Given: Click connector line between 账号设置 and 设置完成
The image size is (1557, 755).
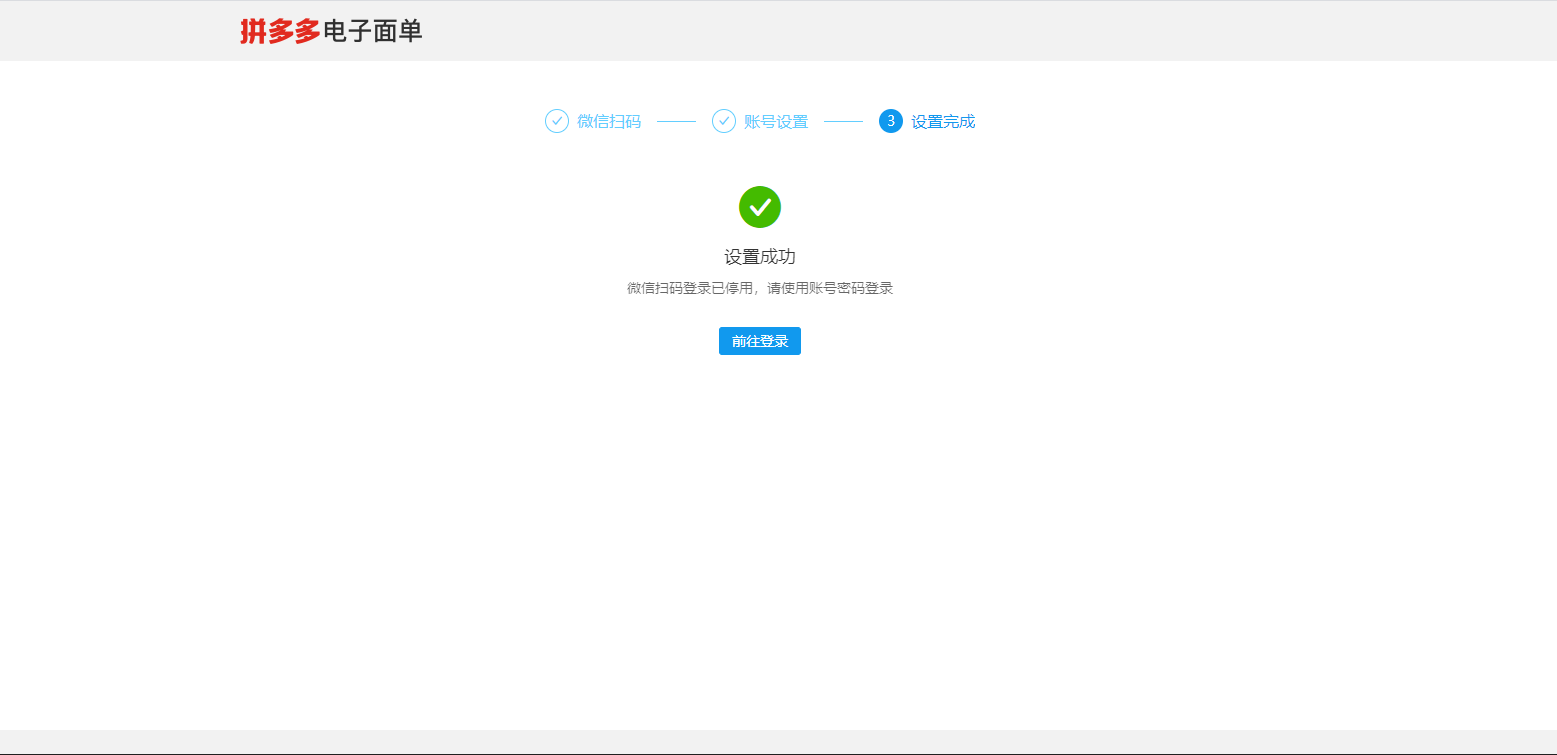Looking at the screenshot, I should click(843, 121).
